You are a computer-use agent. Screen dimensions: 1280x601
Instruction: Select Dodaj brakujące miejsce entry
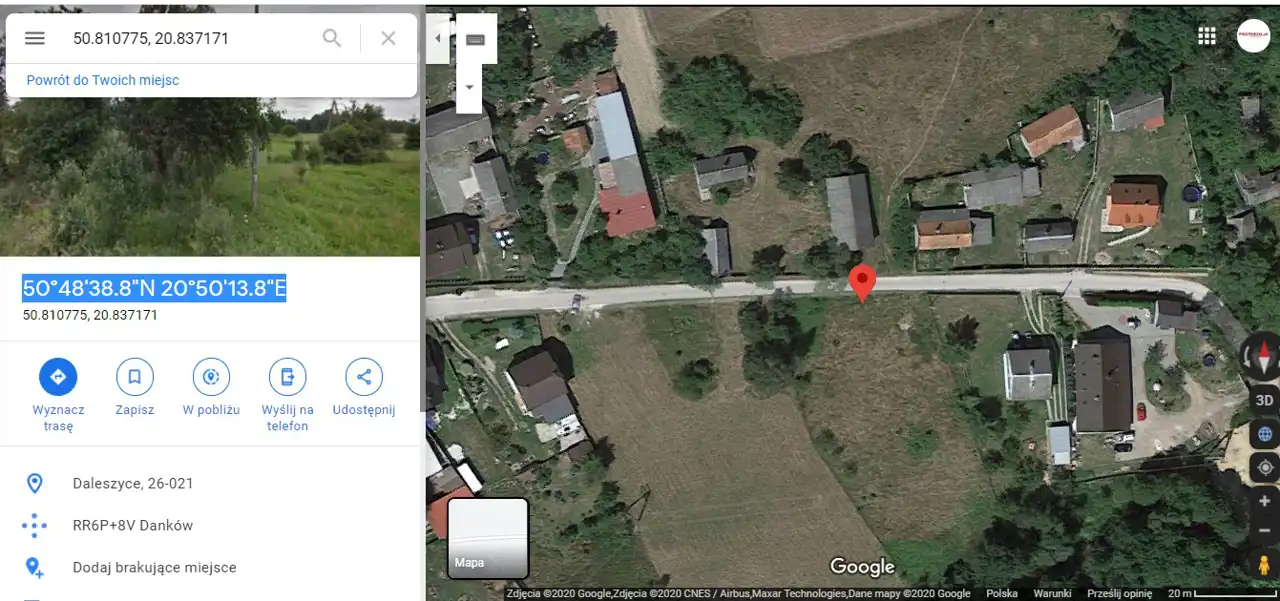coord(155,567)
